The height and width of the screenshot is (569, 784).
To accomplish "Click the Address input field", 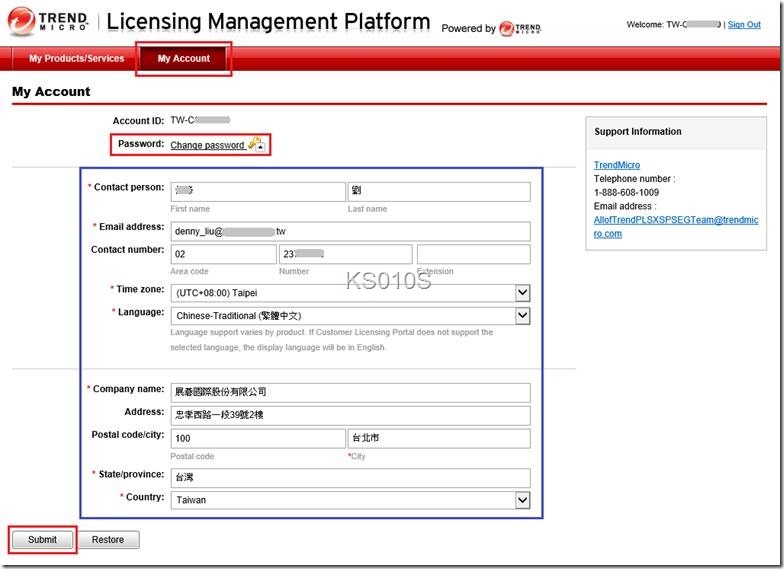I will click(x=350, y=415).
